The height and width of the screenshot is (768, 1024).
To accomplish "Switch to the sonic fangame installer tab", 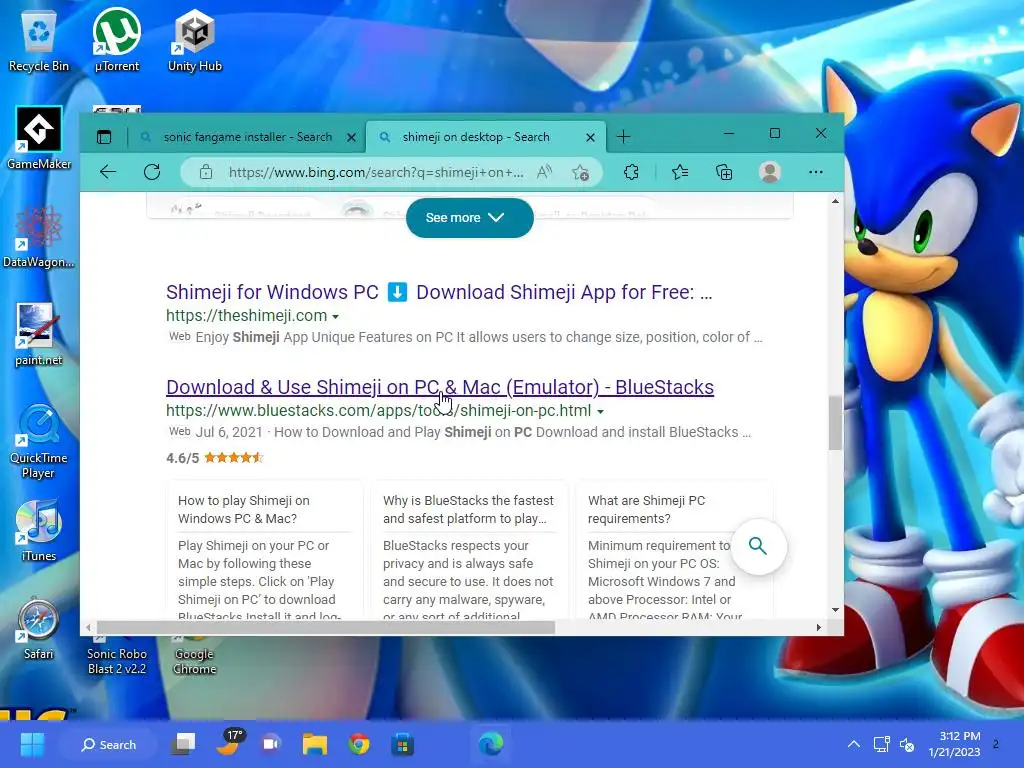I will click(248, 137).
